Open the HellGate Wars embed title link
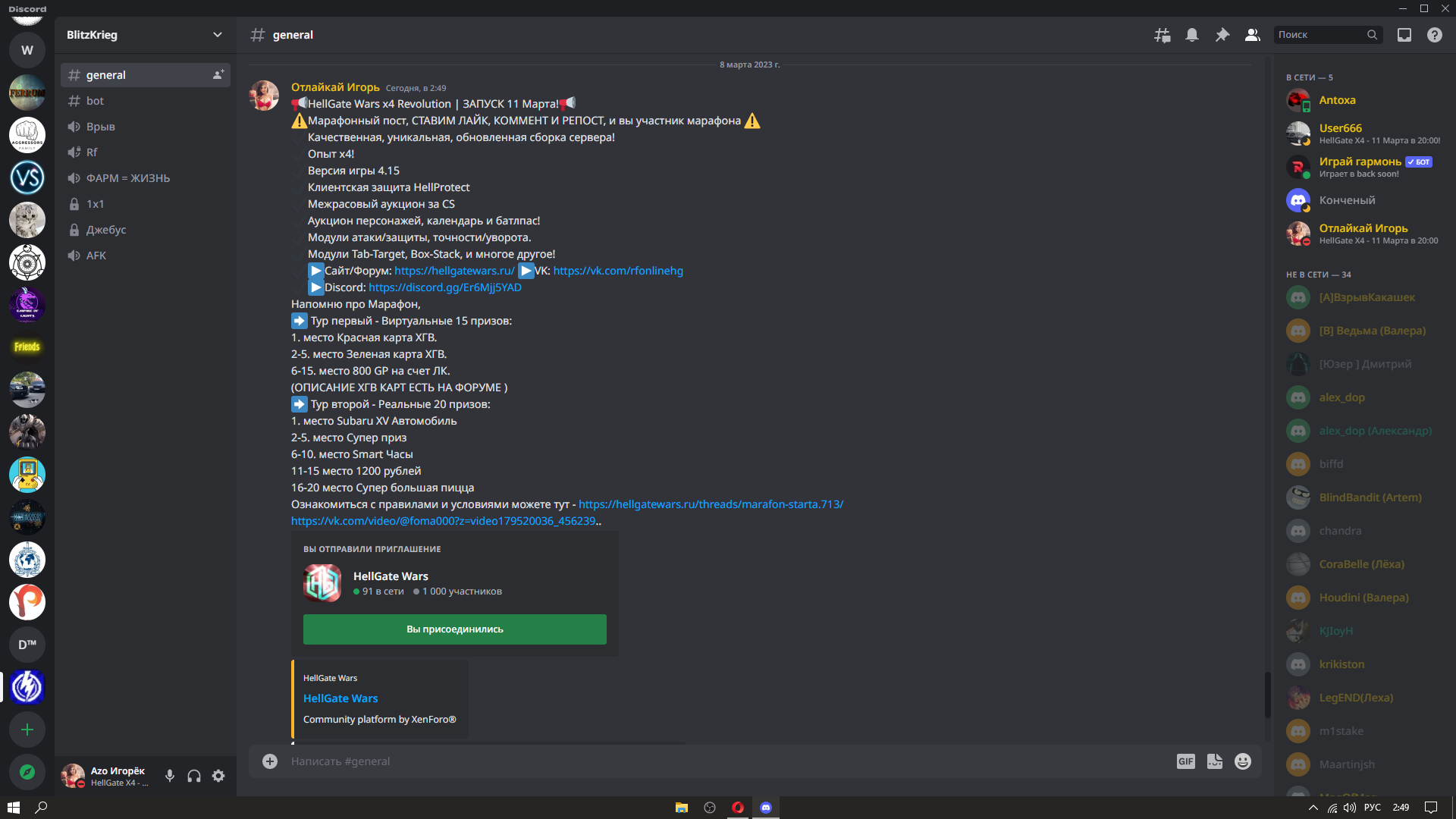 [340, 698]
